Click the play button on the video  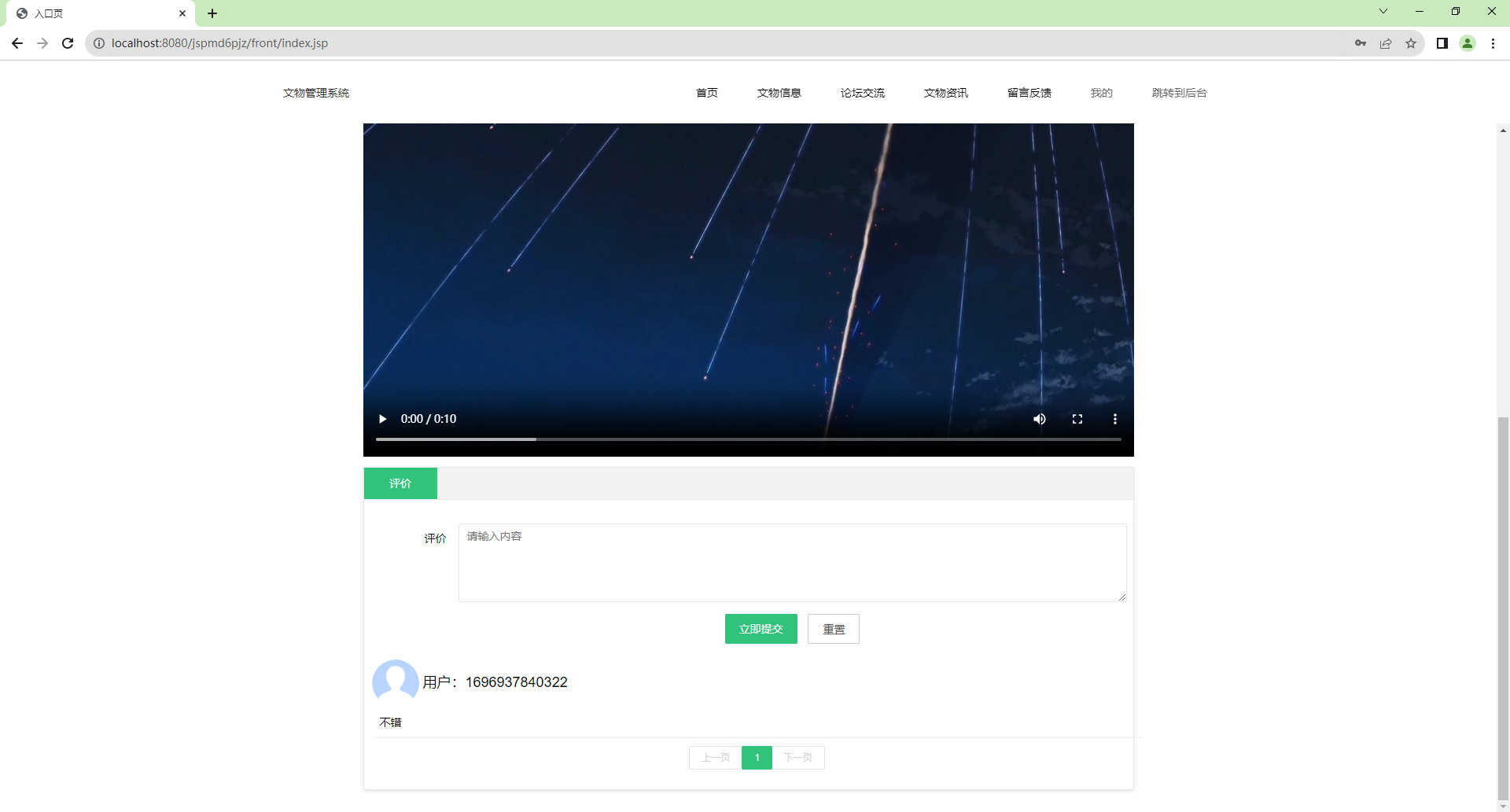pyautogui.click(x=382, y=419)
